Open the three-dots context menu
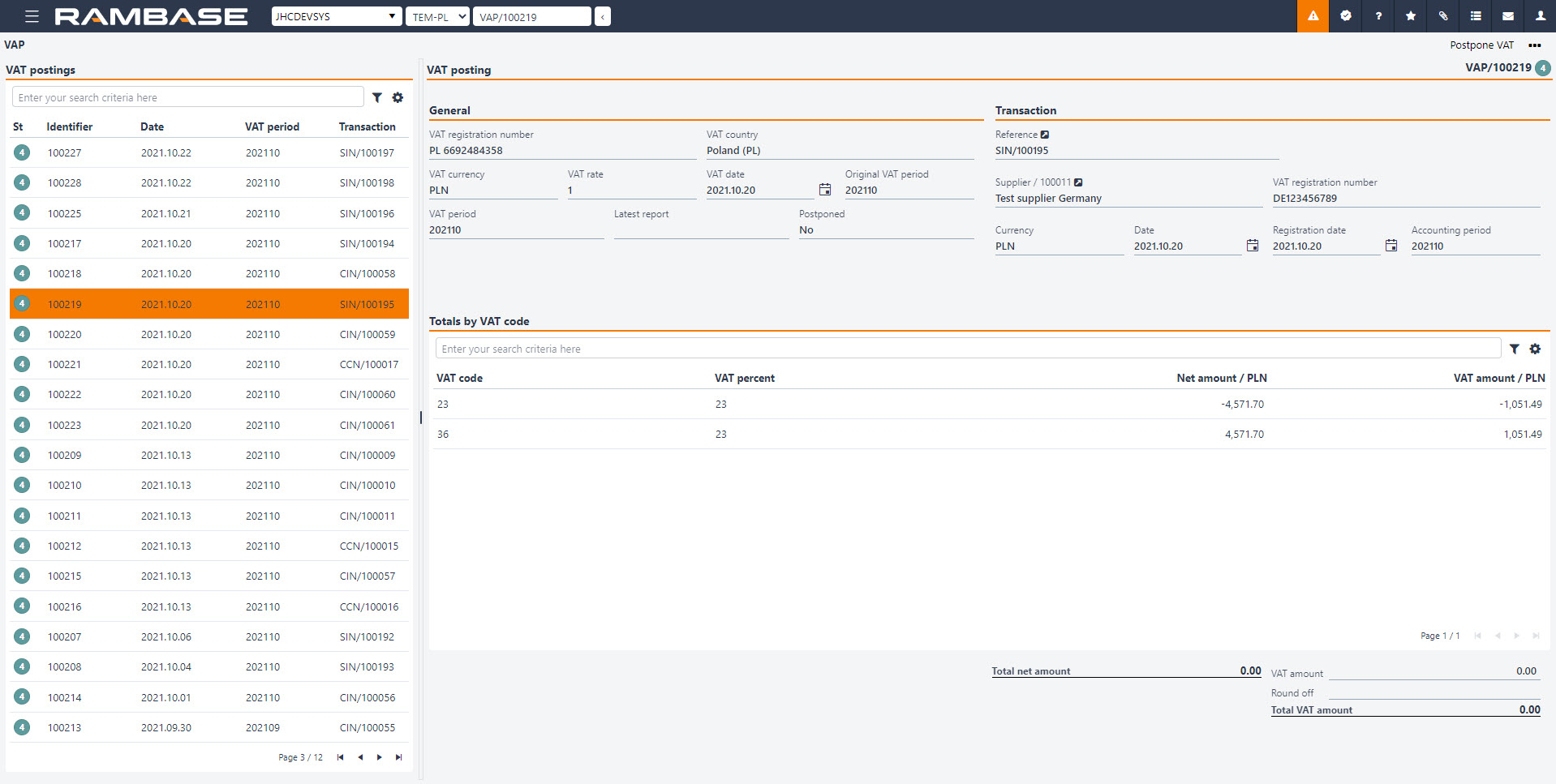Image resolution: width=1556 pixels, height=784 pixels. pos(1535,45)
